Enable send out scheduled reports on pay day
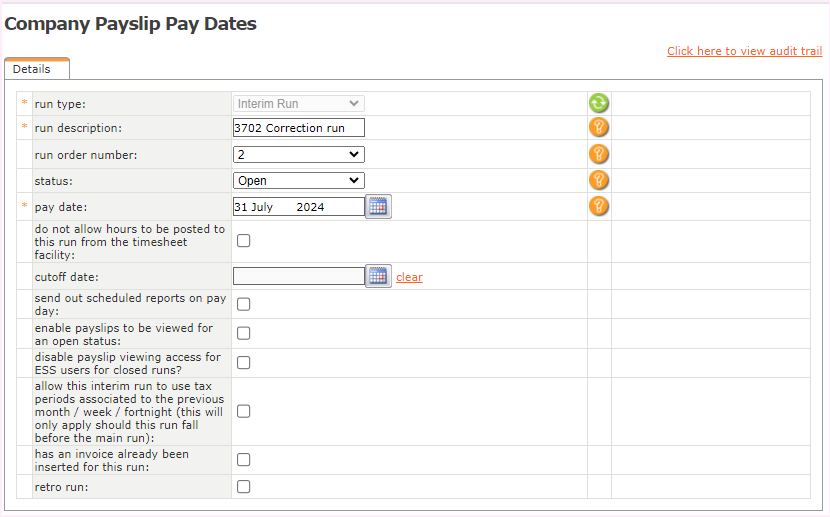This screenshot has height=517, width=830. point(243,304)
